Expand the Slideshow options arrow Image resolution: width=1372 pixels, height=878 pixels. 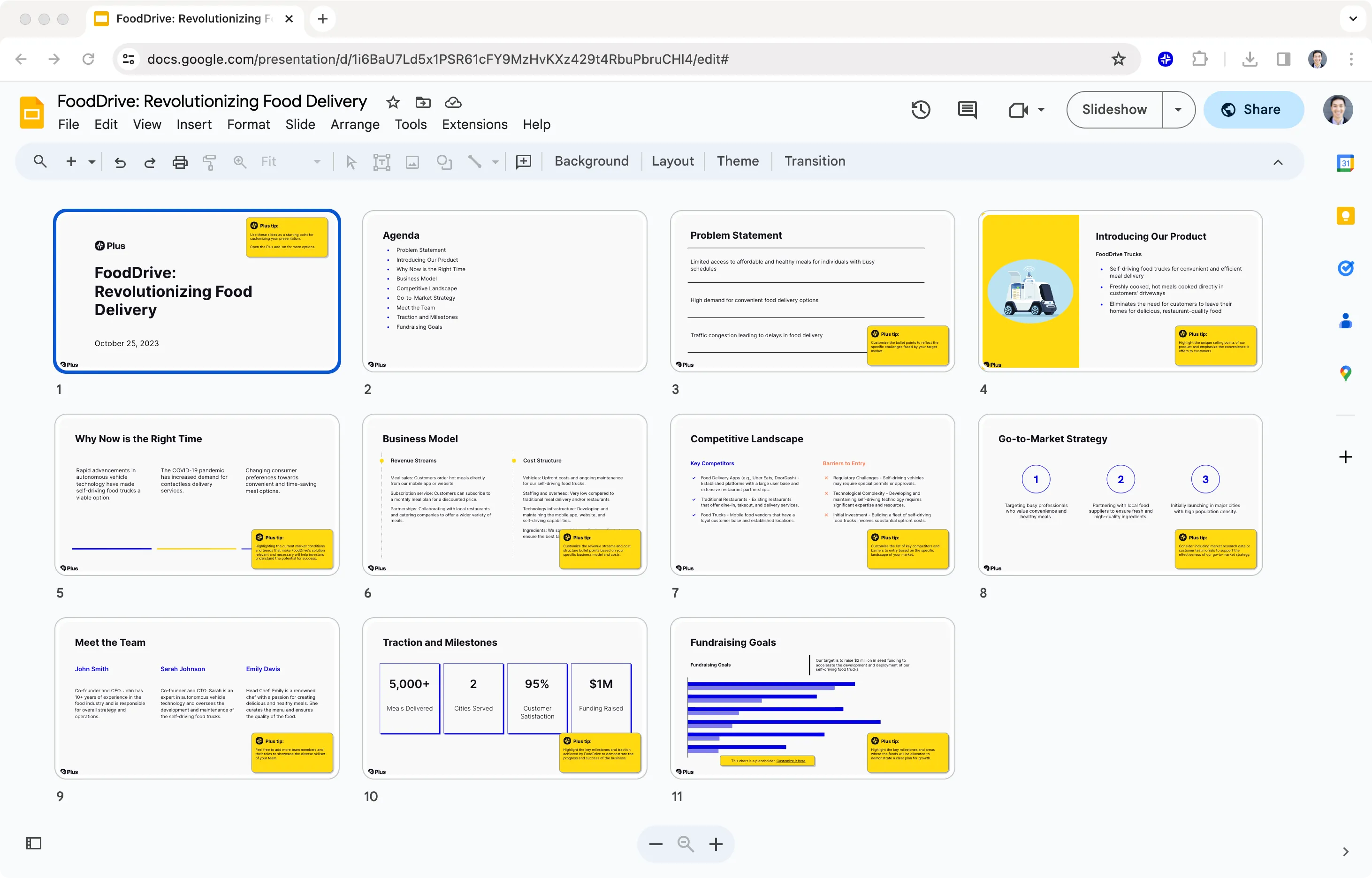point(1178,109)
